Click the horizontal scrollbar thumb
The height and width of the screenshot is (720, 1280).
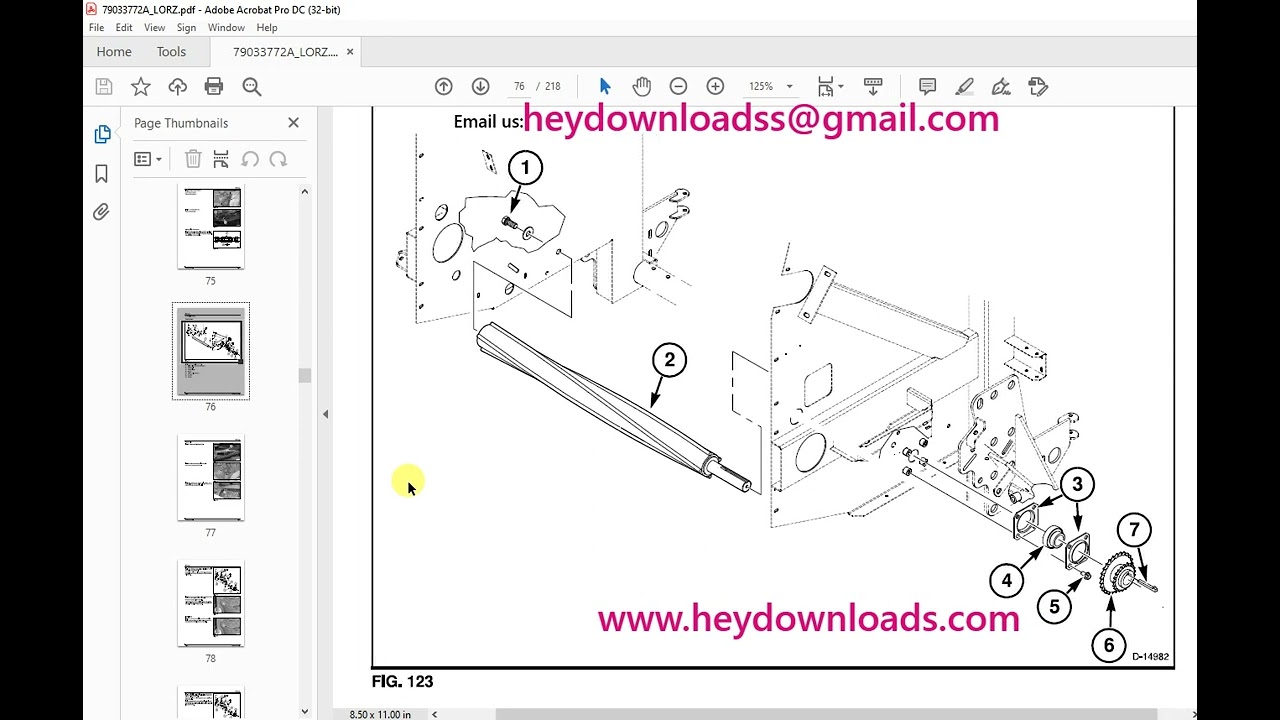(x=826, y=714)
